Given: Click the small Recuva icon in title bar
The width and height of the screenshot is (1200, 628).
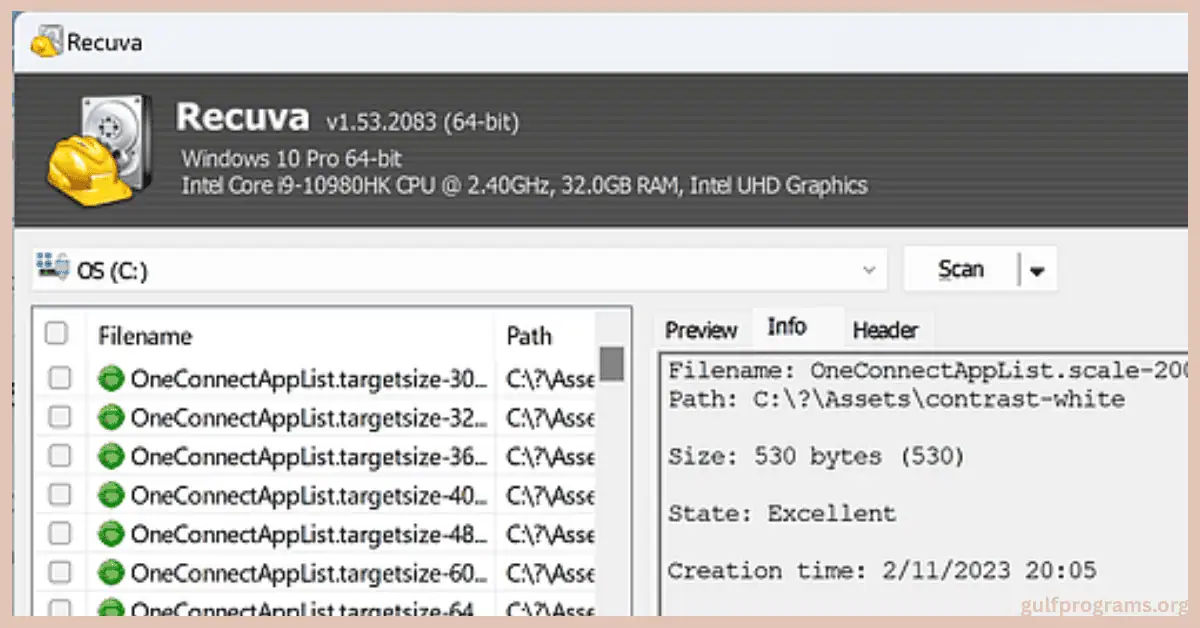Looking at the screenshot, I should [45, 42].
